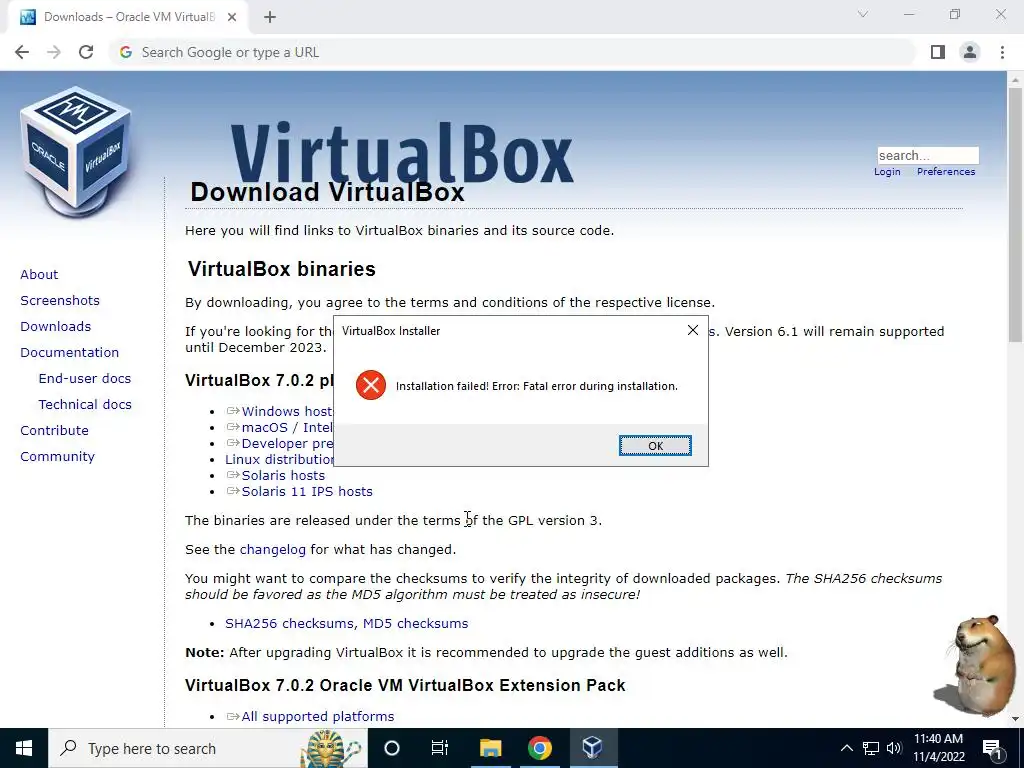1024x768 pixels.
Task: Open the browser profile avatar menu
Action: coord(970,52)
